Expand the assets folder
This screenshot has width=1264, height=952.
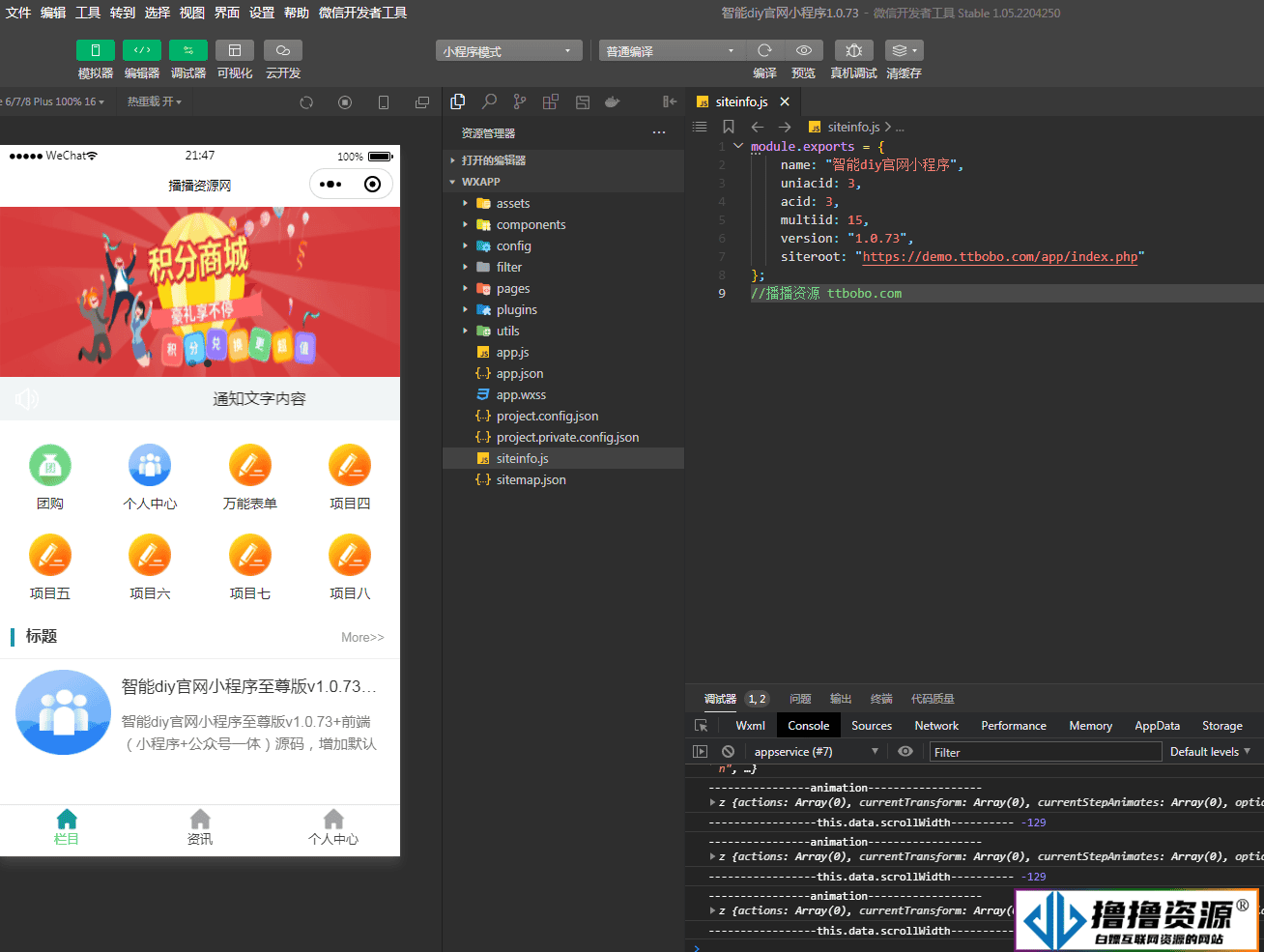click(x=563, y=203)
